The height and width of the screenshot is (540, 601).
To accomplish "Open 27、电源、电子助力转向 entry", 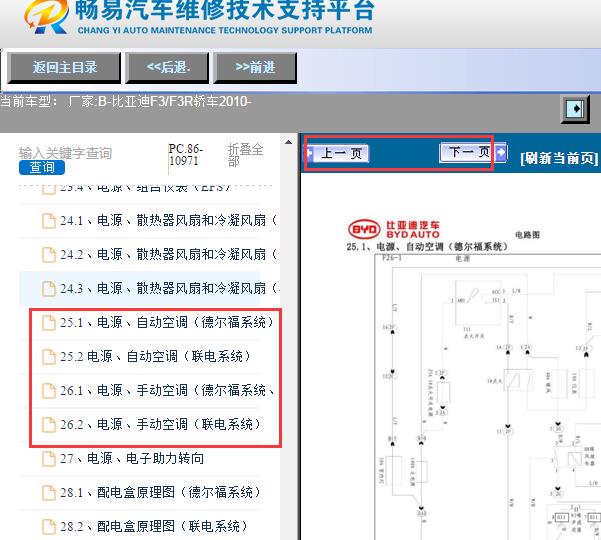I will [132, 458].
